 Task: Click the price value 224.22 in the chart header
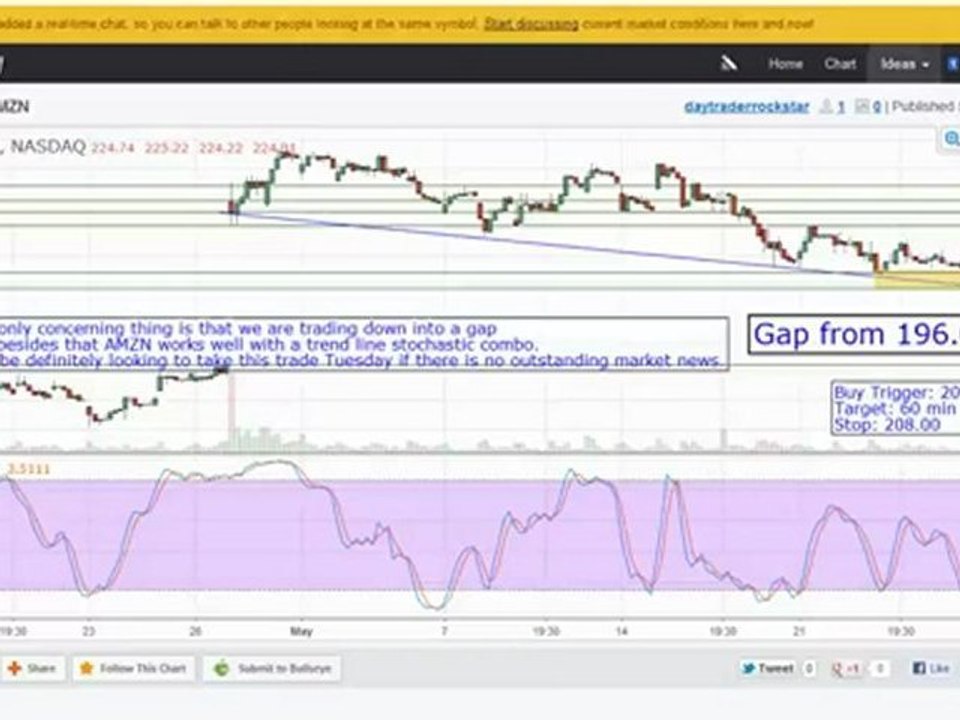(x=220, y=148)
